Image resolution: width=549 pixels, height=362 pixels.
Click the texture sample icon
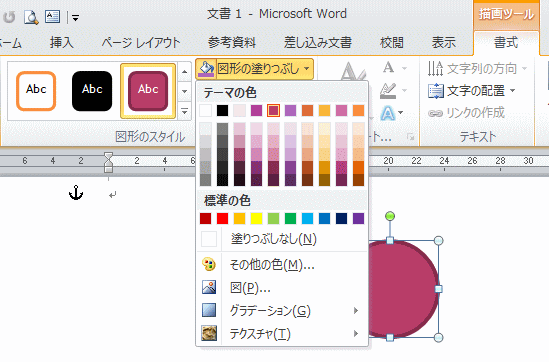point(209,333)
